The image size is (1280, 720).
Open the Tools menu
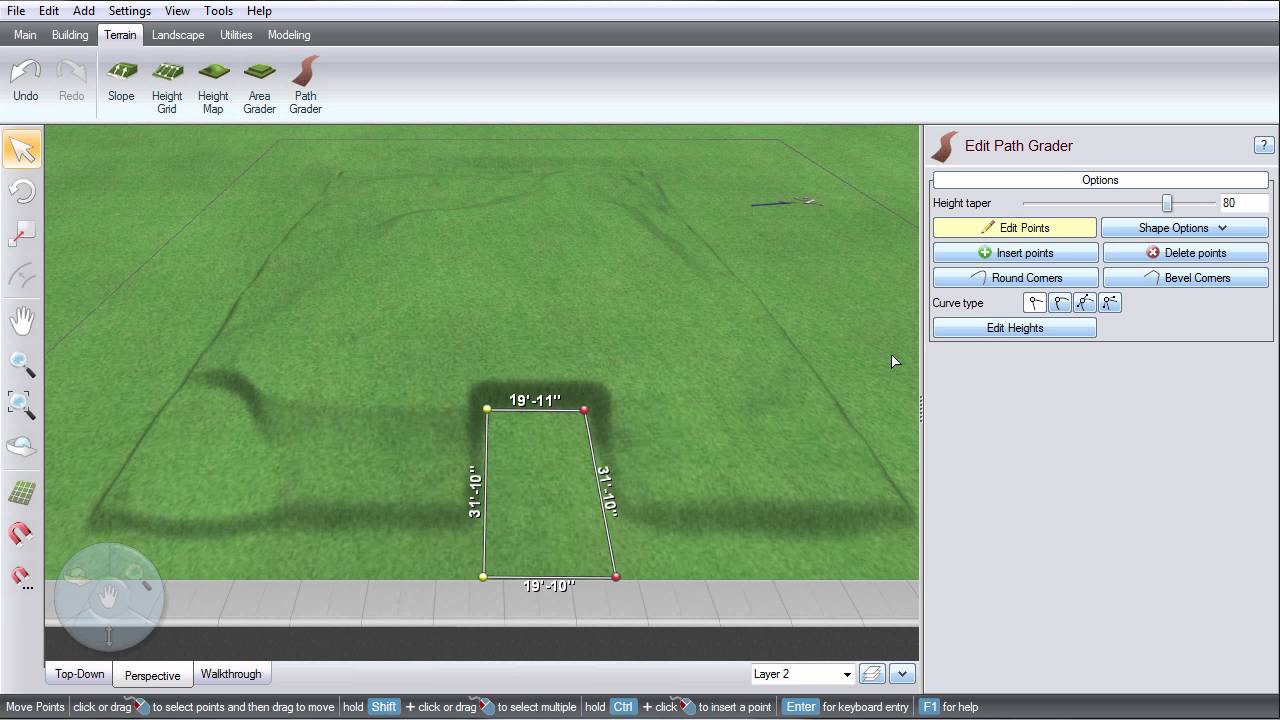pos(218,11)
